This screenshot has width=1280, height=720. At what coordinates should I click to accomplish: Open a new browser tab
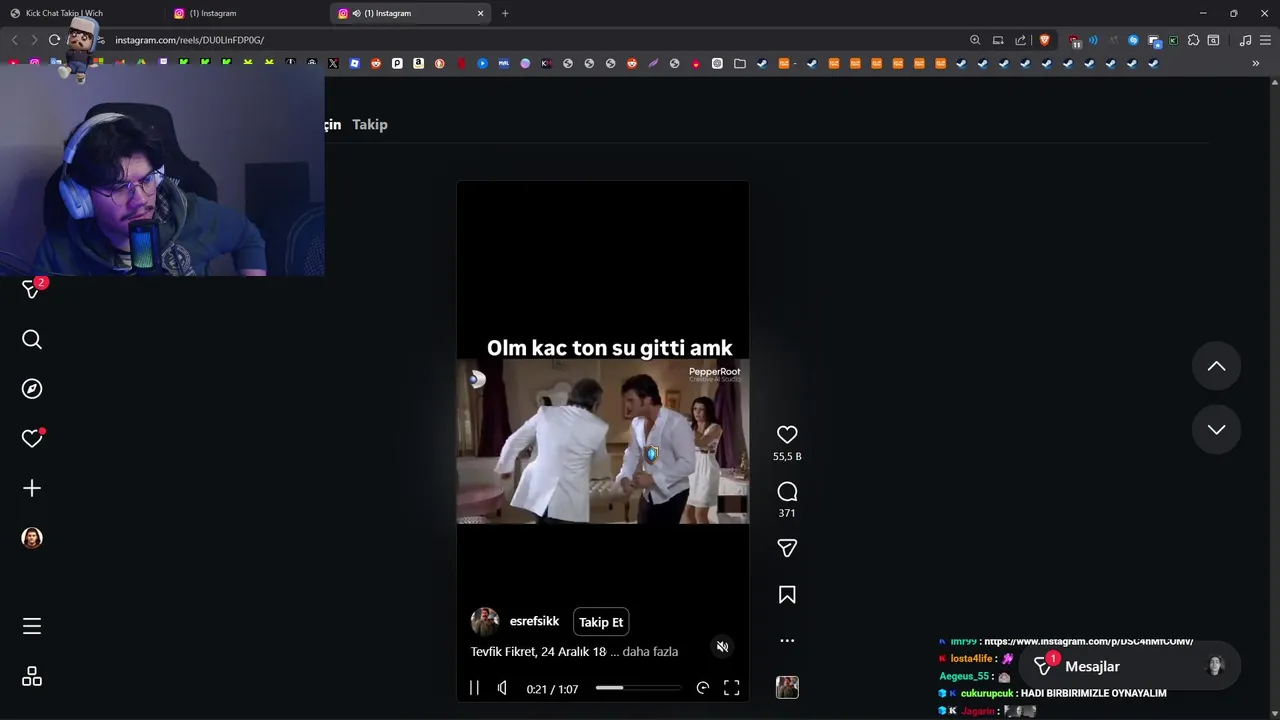click(505, 13)
